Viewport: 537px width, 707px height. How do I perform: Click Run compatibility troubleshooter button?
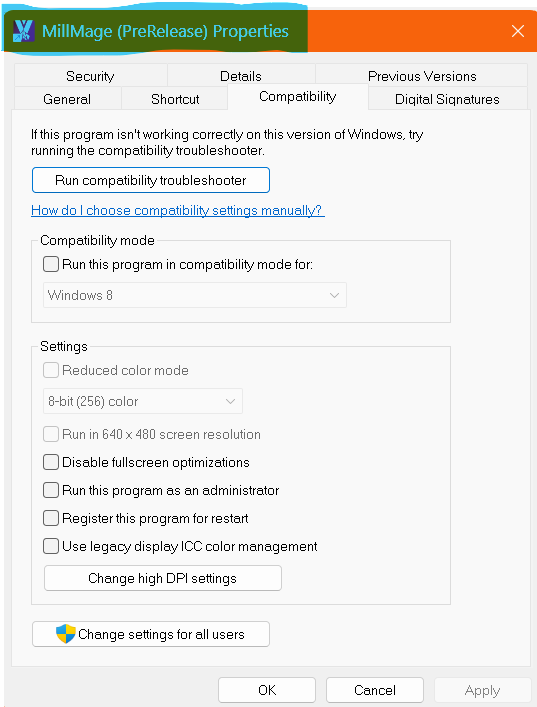(x=151, y=180)
